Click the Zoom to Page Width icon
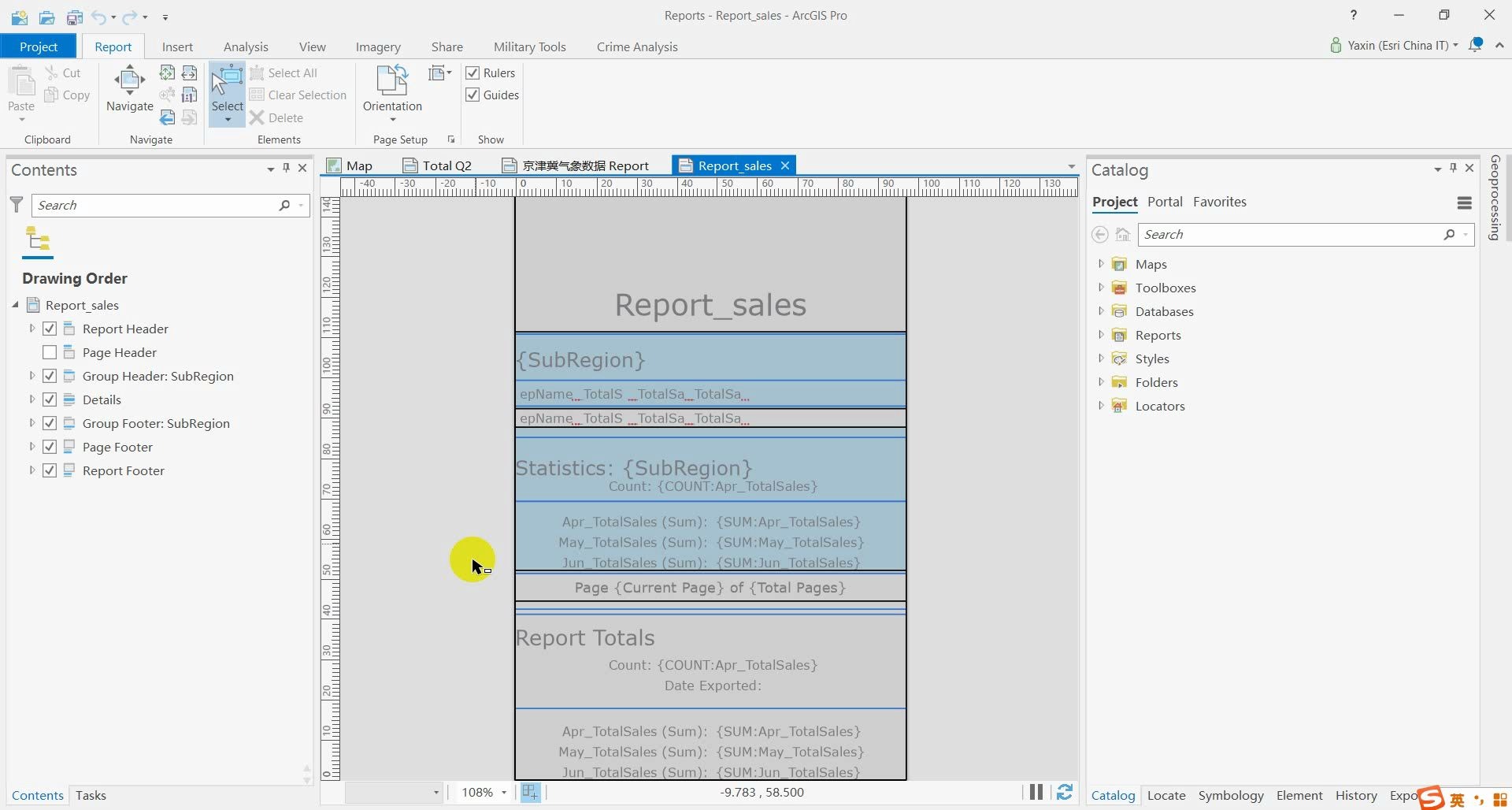The width and height of the screenshot is (1512, 810). click(x=190, y=73)
